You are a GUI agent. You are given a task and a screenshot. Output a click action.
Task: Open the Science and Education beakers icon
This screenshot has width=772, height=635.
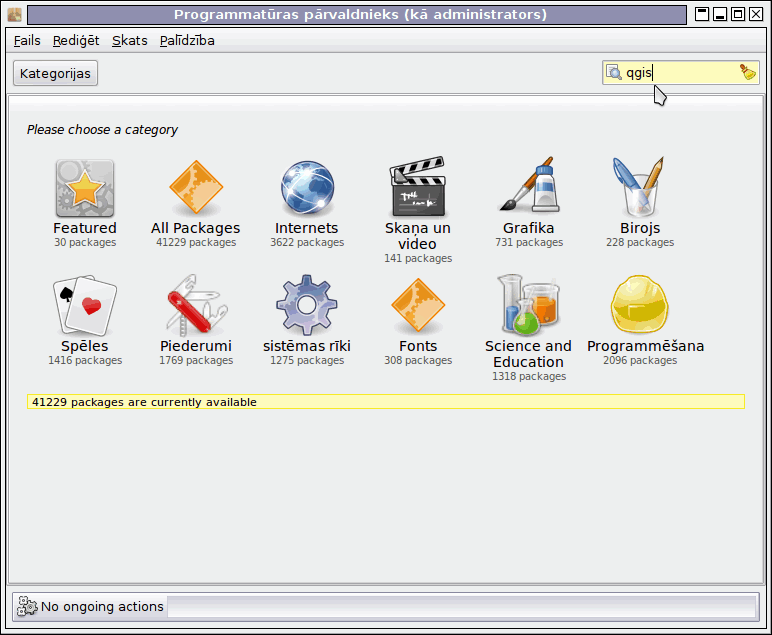pos(529,305)
